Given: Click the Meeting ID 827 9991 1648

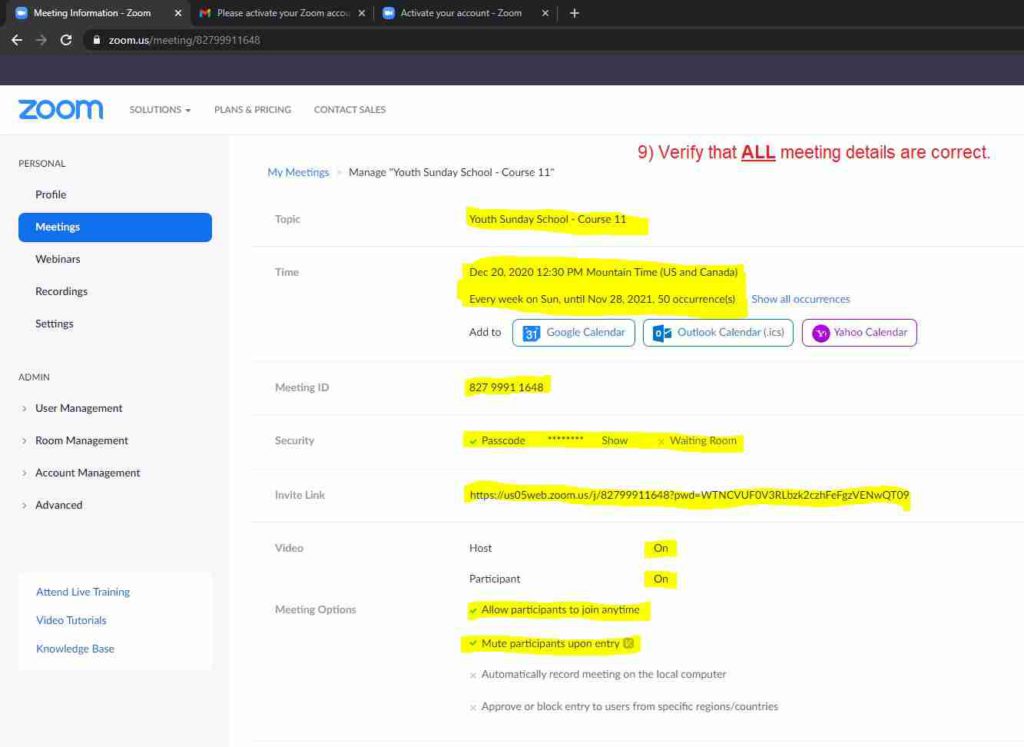Looking at the screenshot, I should [x=506, y=387].
